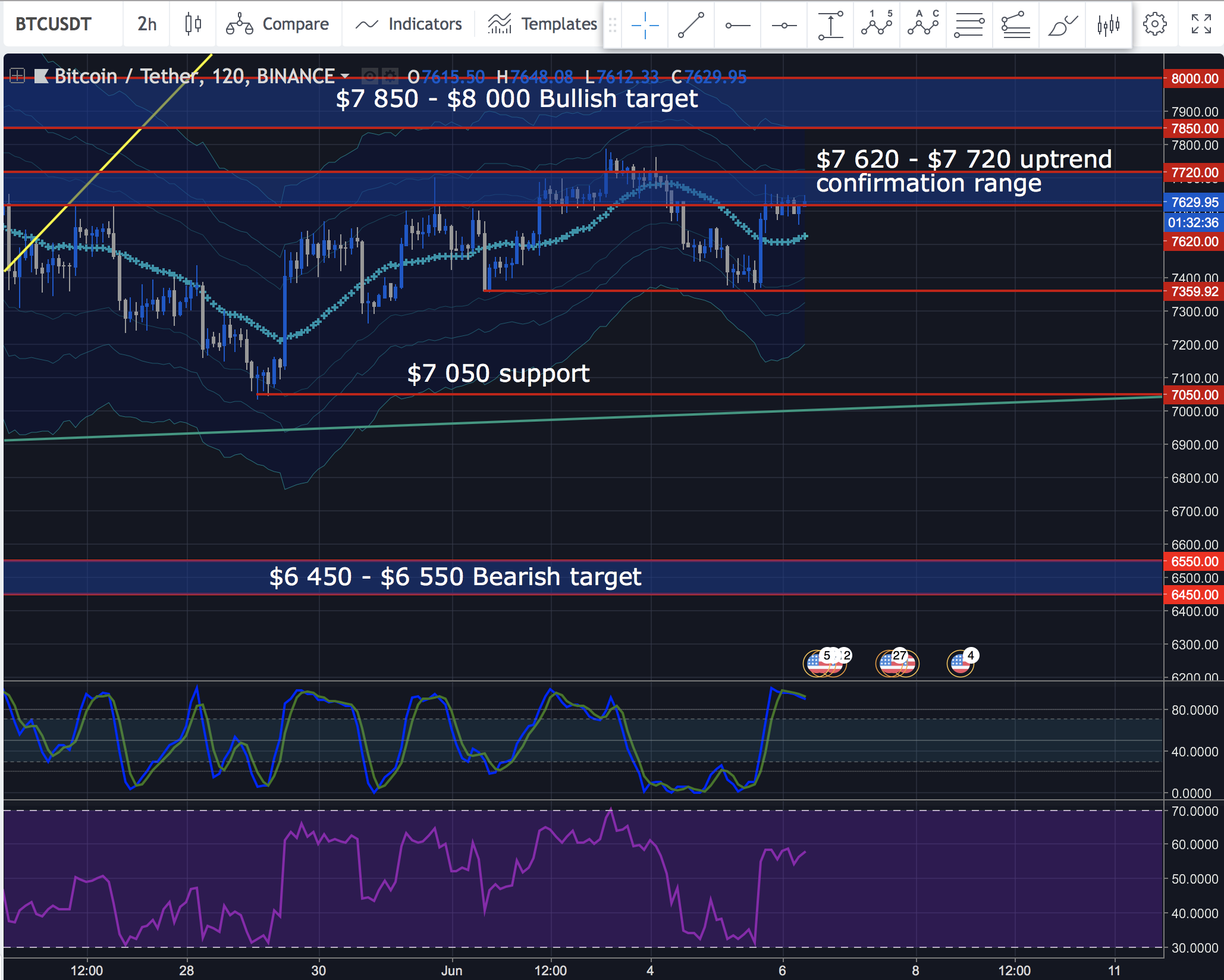Select the brush drawing tool
The height and width of the screenshot is (980, 1224).
pyautogui.click(x=1062, y=24)
